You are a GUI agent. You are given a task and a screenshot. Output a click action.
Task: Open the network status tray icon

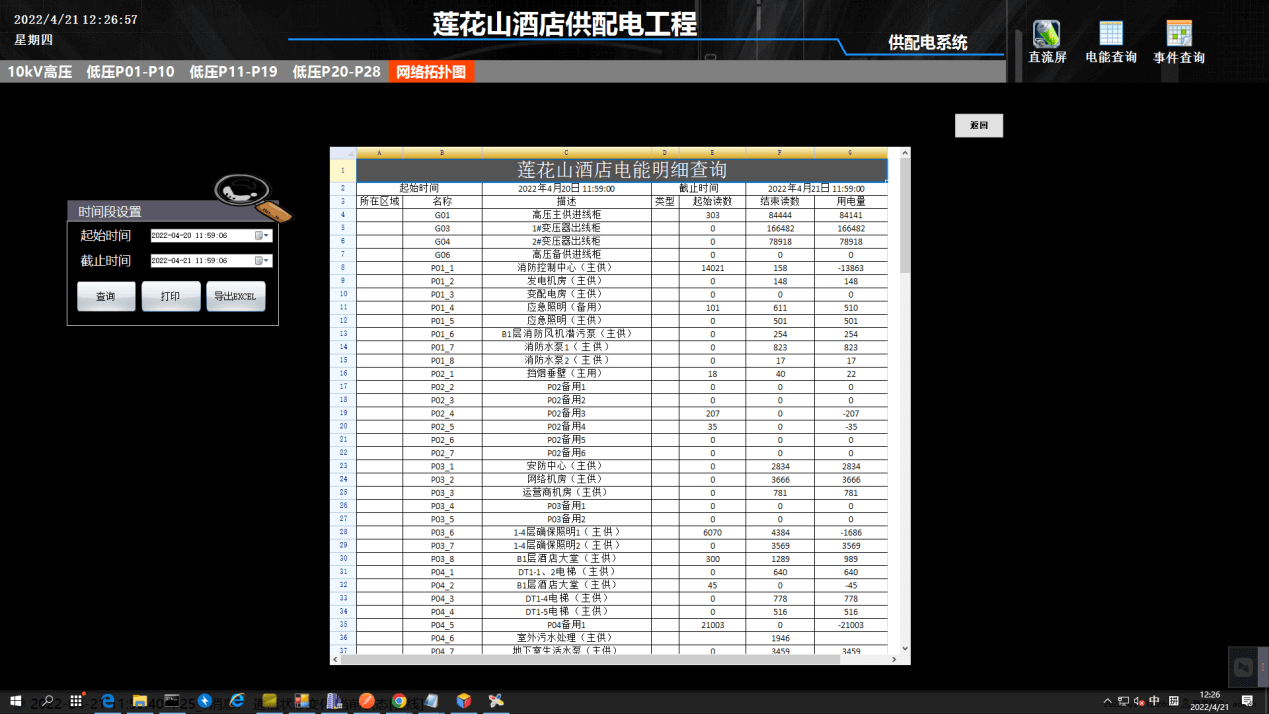[1122, 701]
